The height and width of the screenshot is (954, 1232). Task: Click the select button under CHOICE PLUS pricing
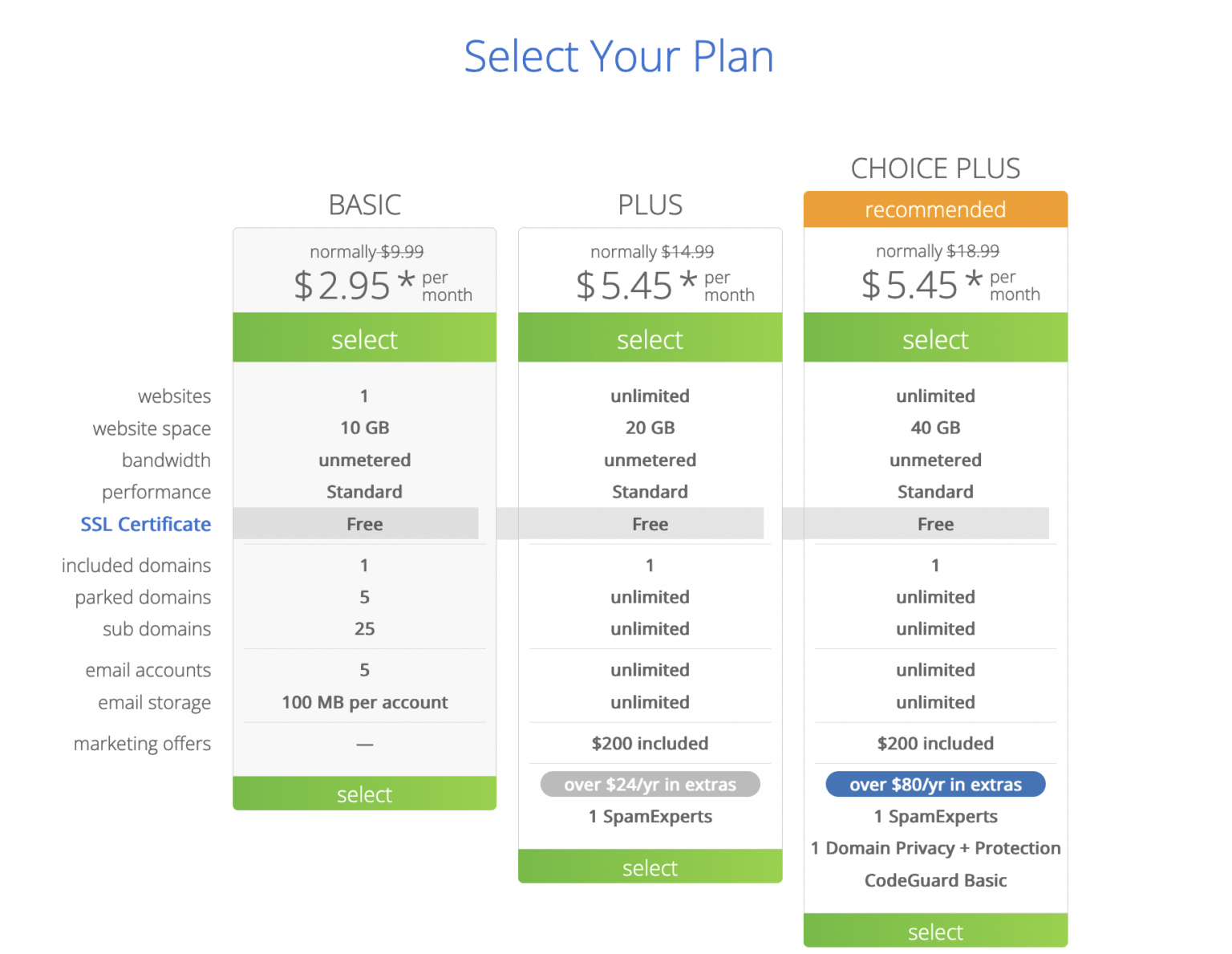click(935, 339)
